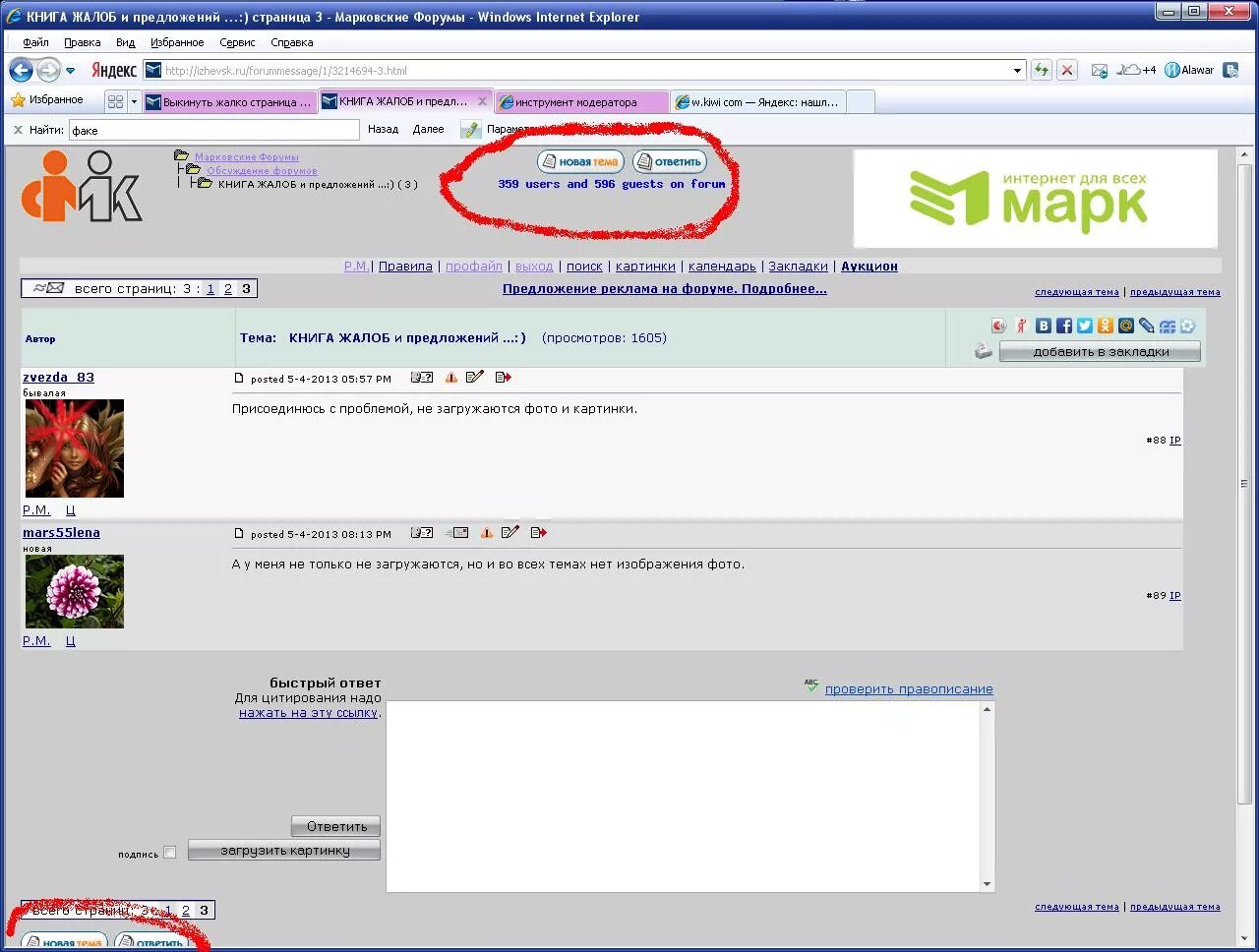Edit zvezda_83's post with pencil icon
1259x952 pixels.
click(475, 378)
